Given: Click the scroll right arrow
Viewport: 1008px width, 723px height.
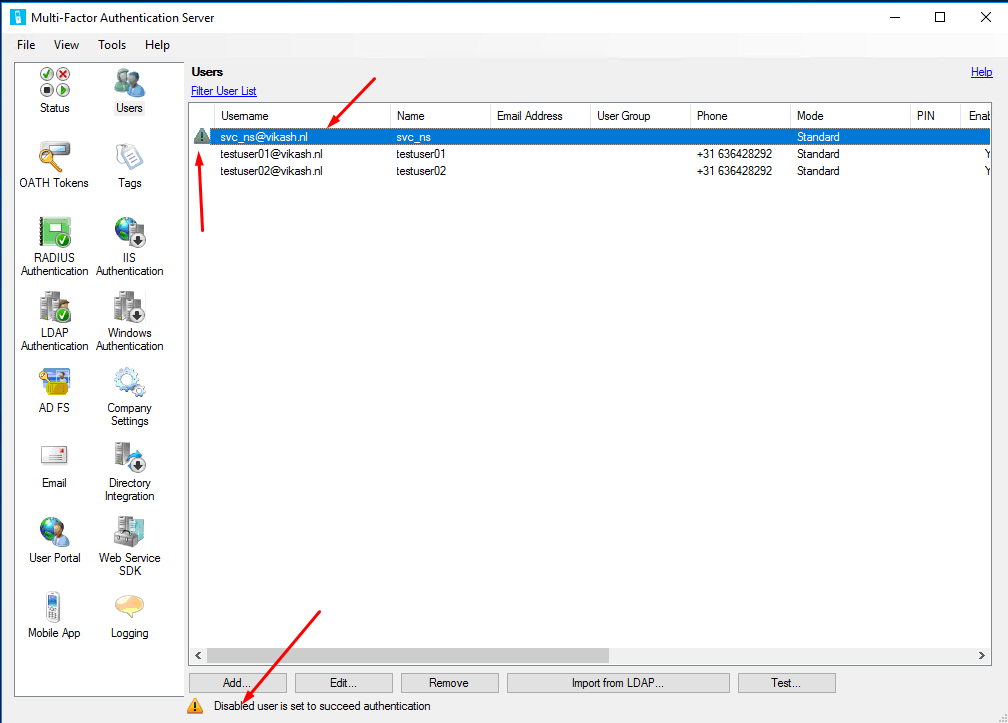Looking at the screenshot, I should tap(982, 656).
